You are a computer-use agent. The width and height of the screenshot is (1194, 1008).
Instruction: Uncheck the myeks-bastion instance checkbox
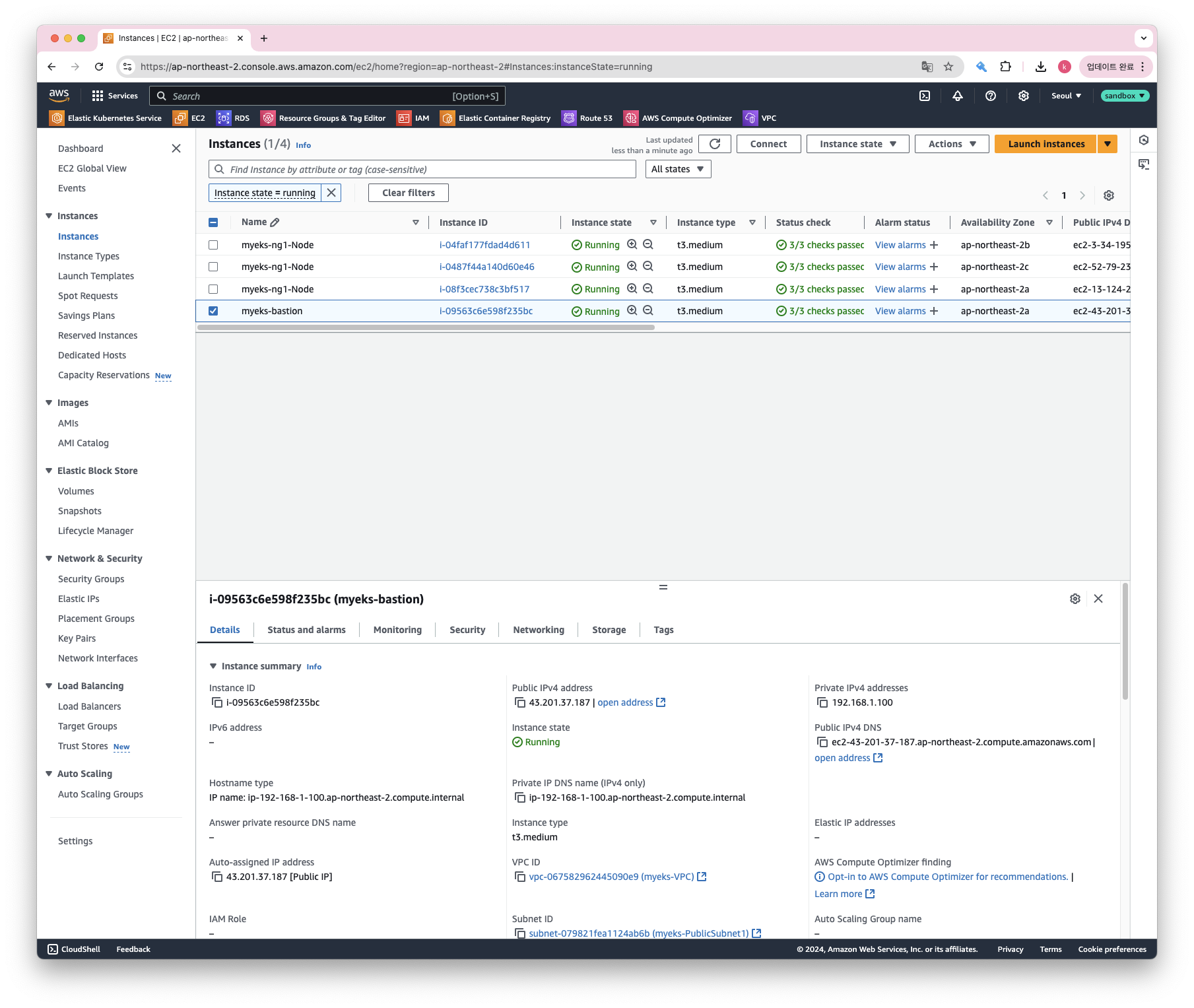point(213,311)
